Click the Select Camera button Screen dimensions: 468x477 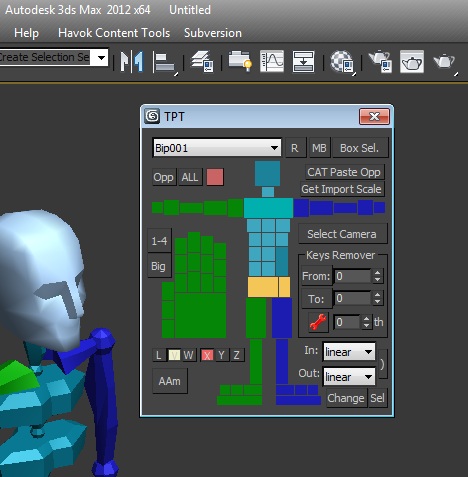point(342,234)
